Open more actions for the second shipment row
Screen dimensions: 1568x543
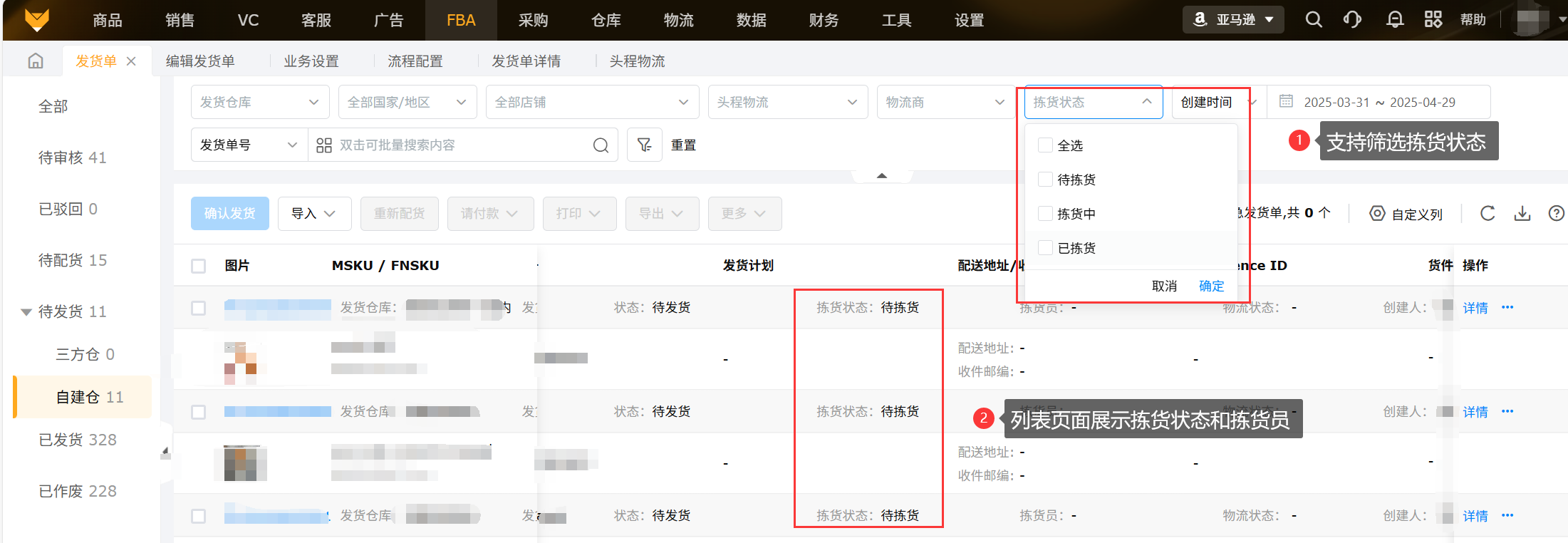[x=1507, y=412]
